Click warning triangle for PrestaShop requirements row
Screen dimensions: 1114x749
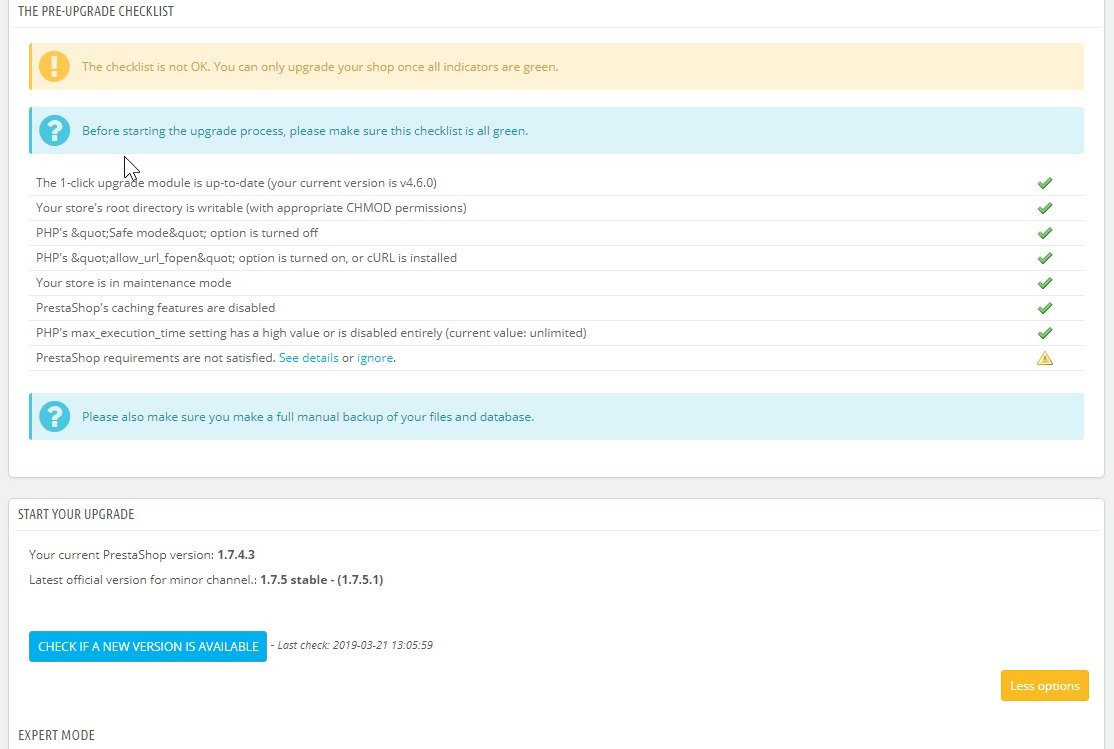tap(1044, 358)
